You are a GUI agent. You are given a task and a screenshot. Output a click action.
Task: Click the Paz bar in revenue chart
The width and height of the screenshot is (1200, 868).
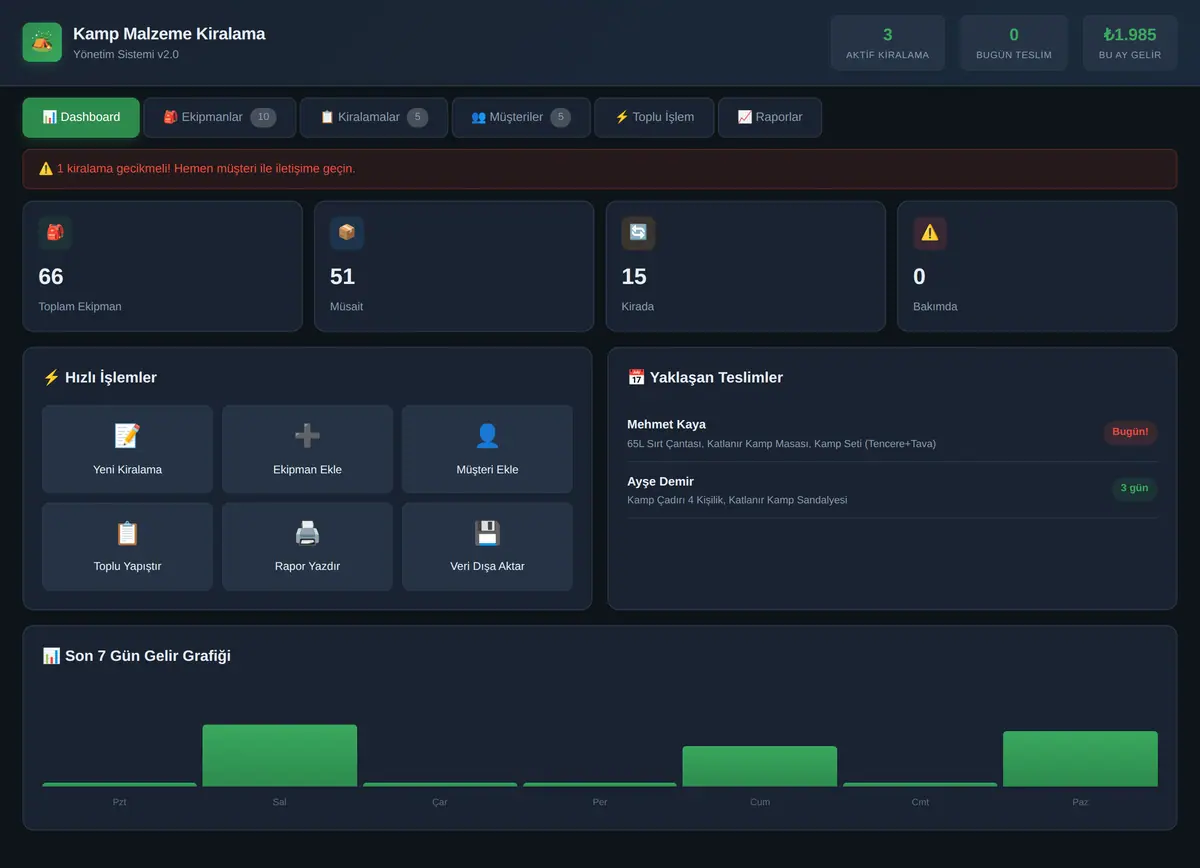pyautogui.click(x=1080, y=759)
